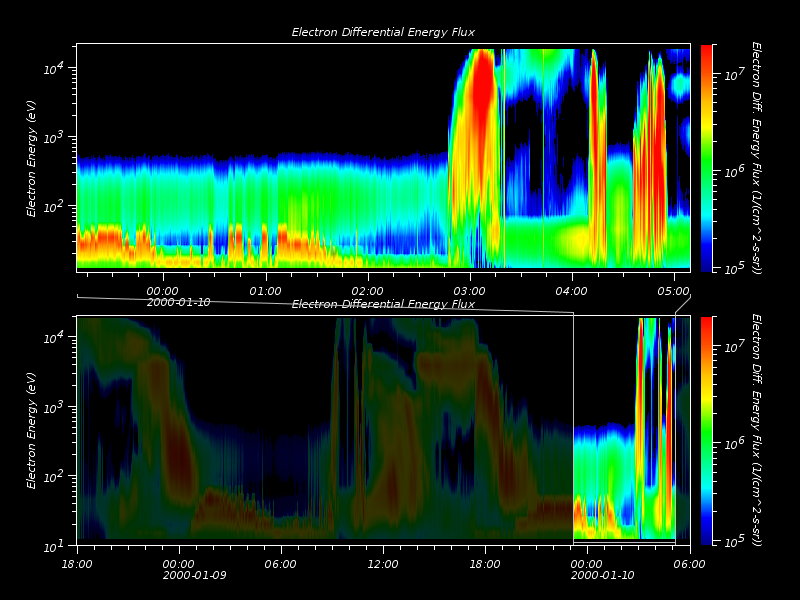Click the lower panel's Electron Energy axis label

coord(32,430)
